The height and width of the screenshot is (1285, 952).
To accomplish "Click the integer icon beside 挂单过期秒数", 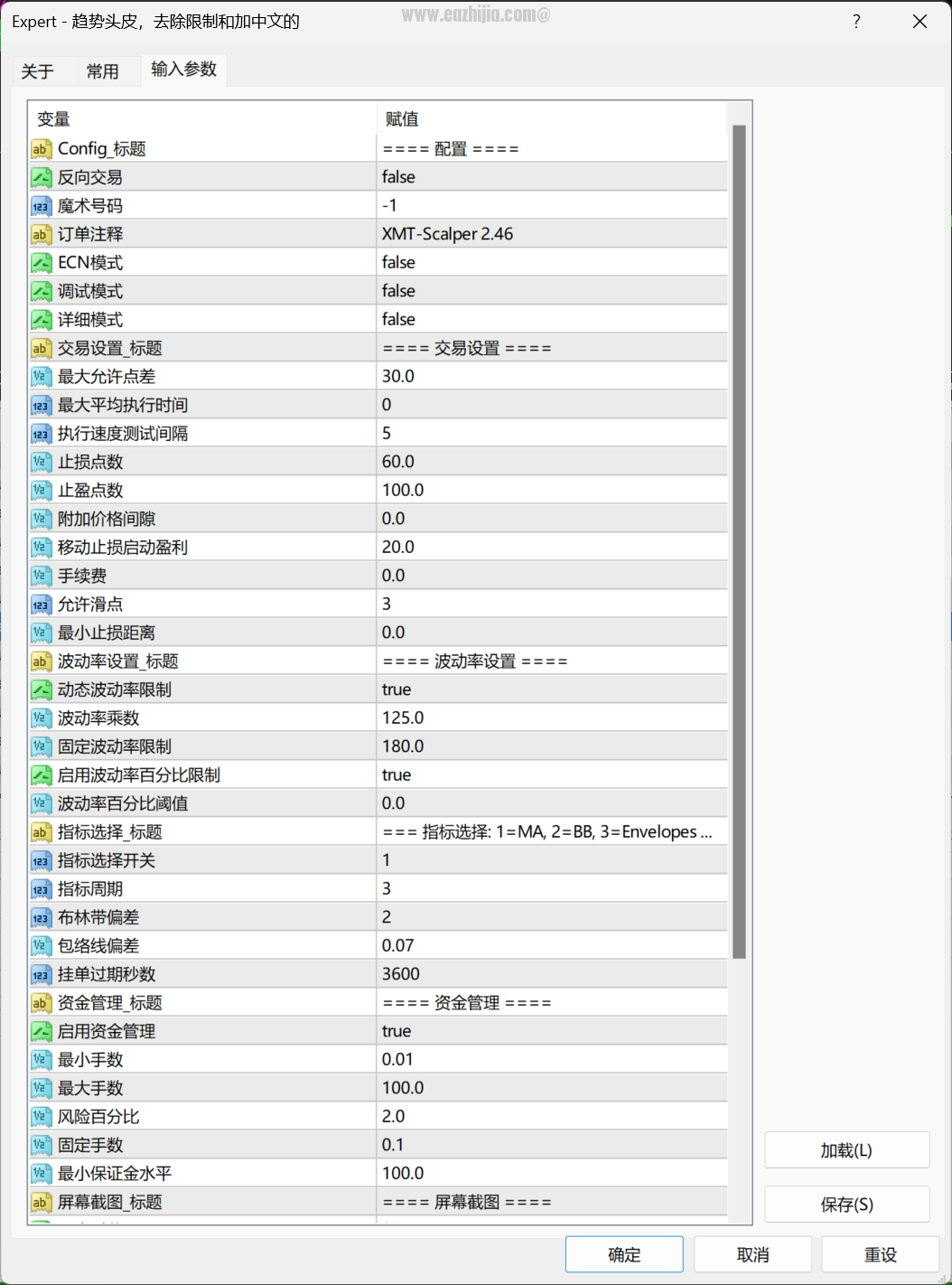I will pyautogui.click(x=41, y=974).
